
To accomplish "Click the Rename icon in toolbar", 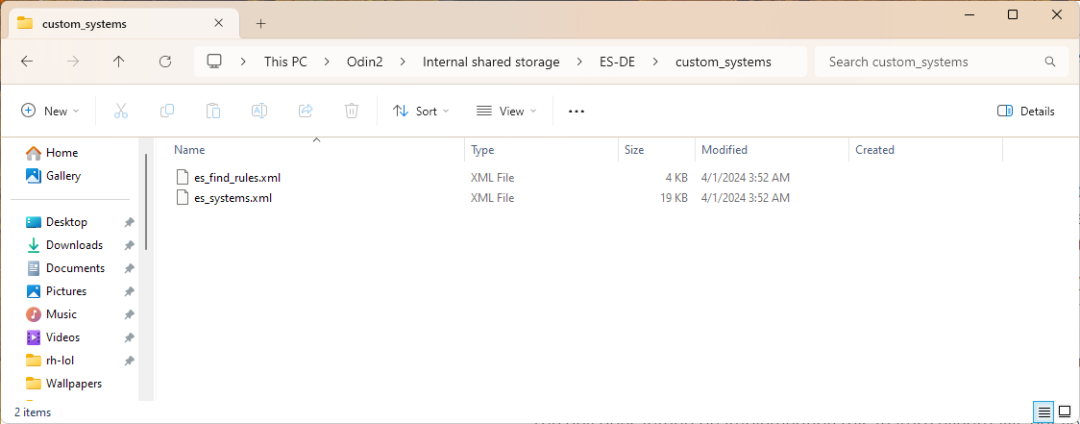I will click(x=259, y=111).
